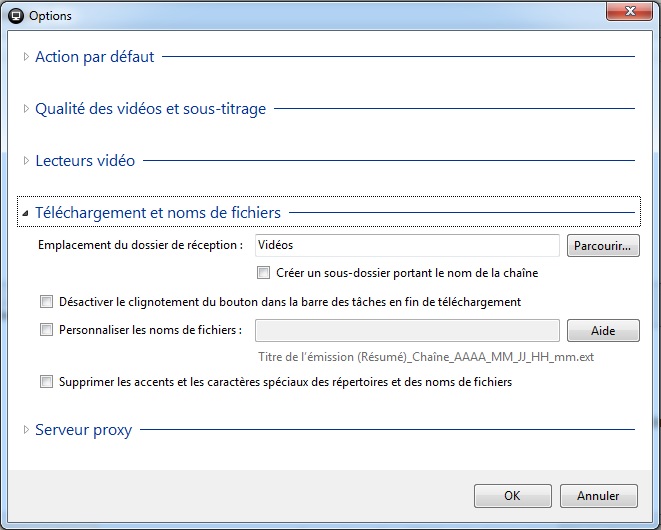
Task: Cancel with the Annuler button
Action: coord(599,496)
